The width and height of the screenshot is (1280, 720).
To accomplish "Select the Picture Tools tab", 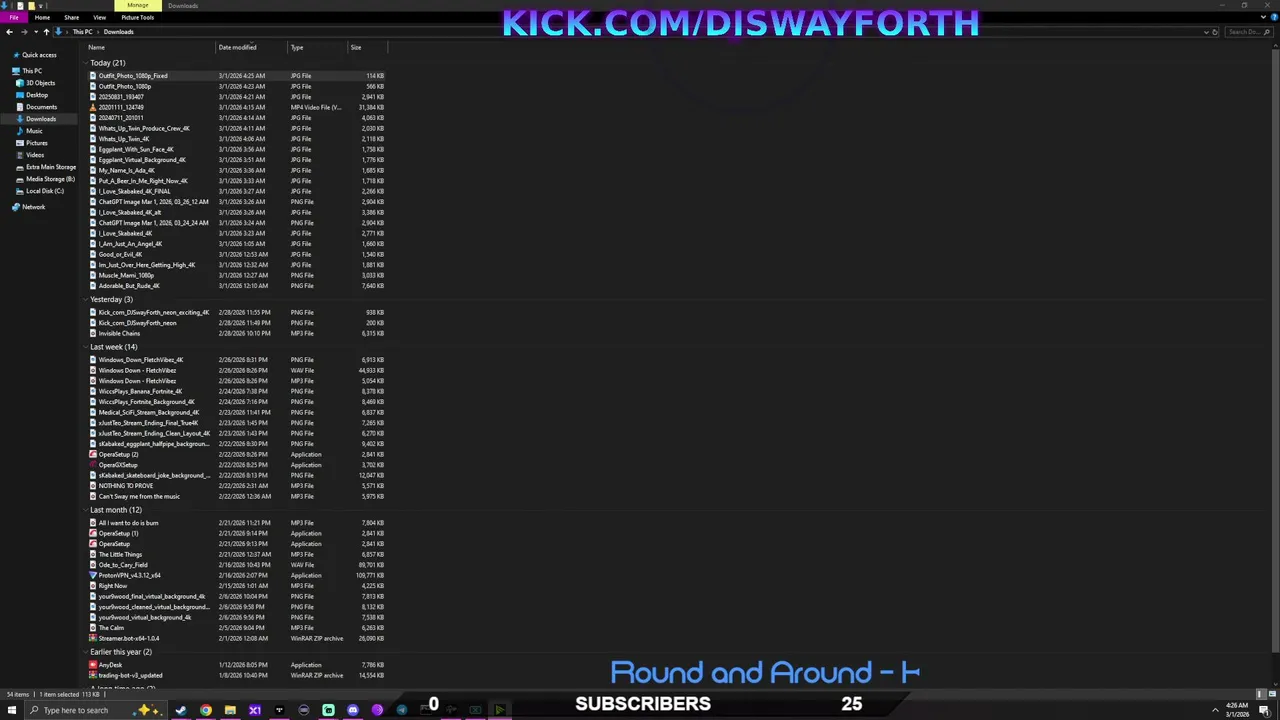I will 137,17.
